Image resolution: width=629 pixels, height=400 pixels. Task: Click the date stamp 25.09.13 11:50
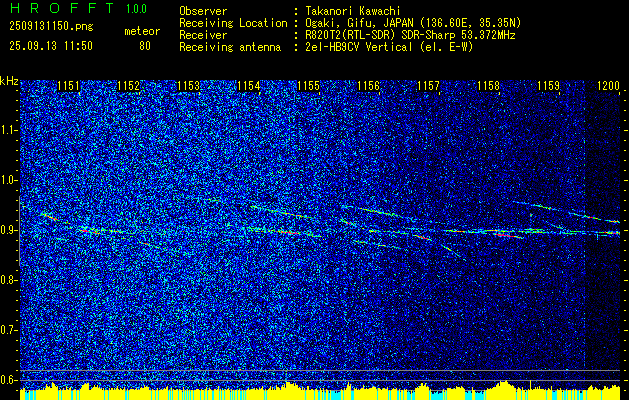point(51,46)
